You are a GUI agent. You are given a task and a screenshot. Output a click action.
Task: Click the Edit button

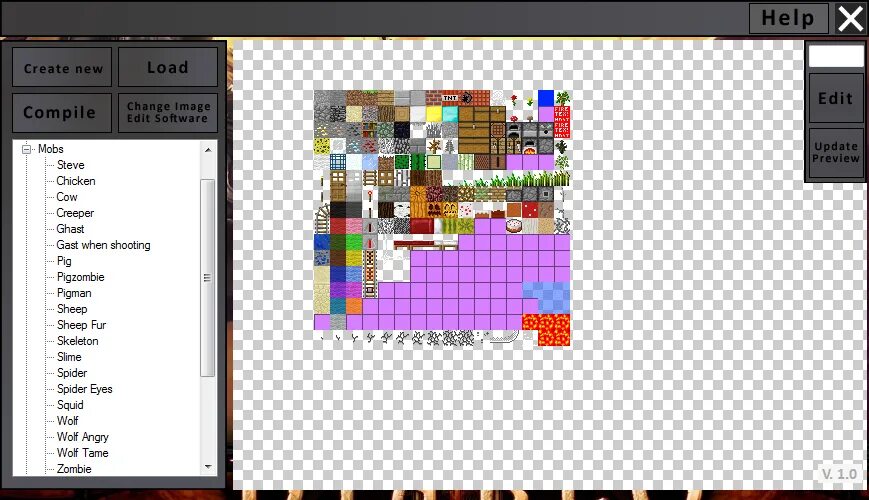point(836,98)
